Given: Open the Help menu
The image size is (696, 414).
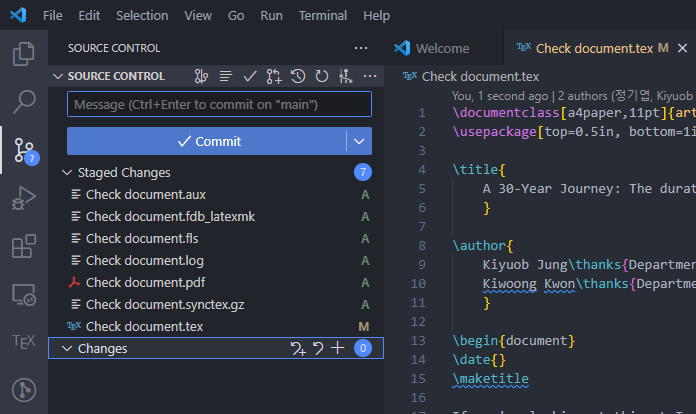Looking at the screenshot, I should 376,16.
